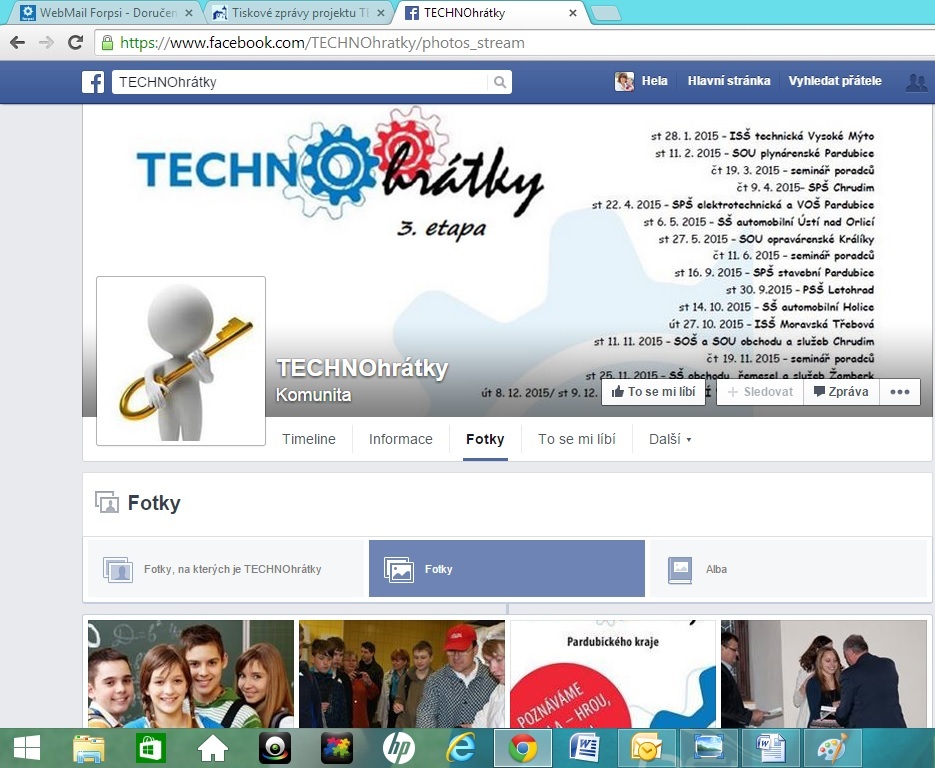Click the browser forward arrow
This screenshot has width=935, height=768.
click(x=46, y=42)
